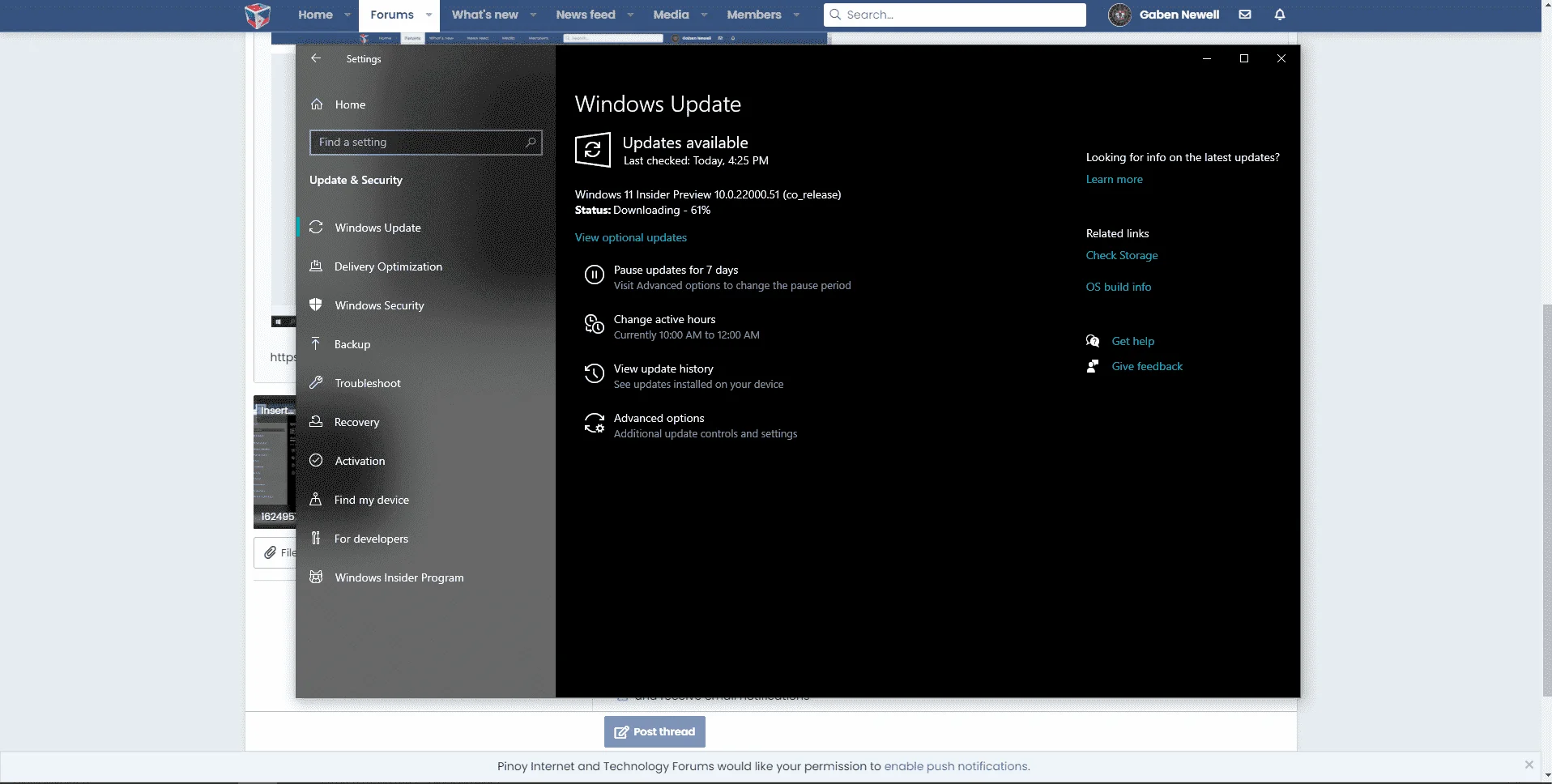Click Gaben Newell username
This screenshot has height=784, width=1552.
tap(1179, 15)
